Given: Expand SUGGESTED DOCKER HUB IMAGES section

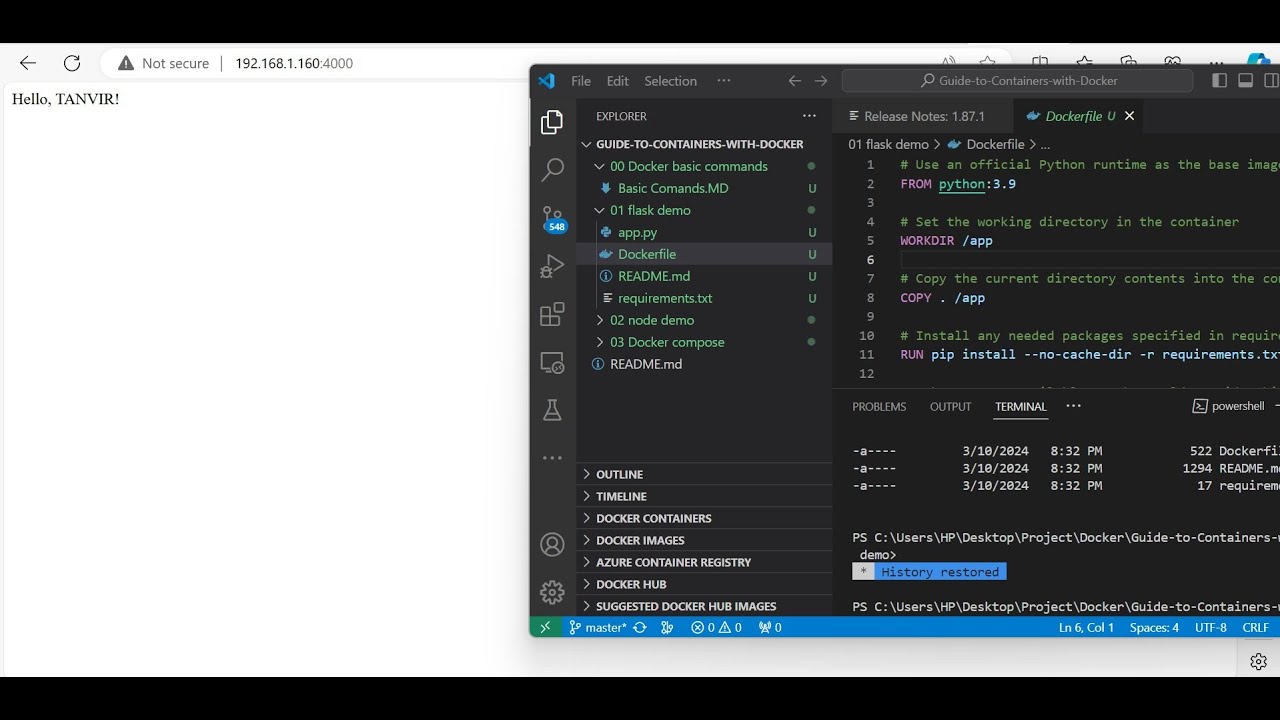Looking at the screenshot, I should tap(704, 606).
